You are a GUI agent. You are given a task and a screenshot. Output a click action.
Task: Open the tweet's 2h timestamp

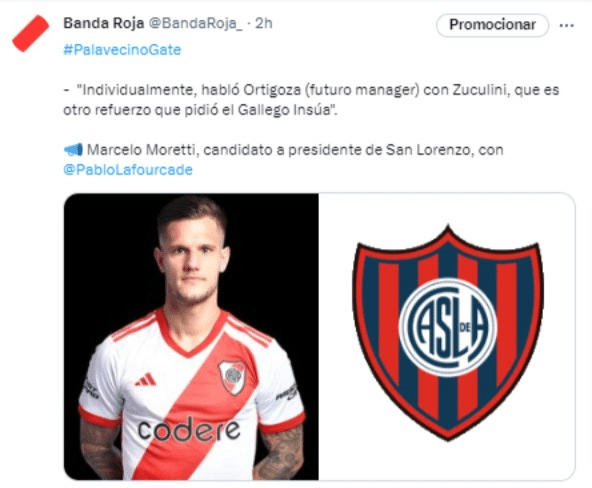pos(264,23)
